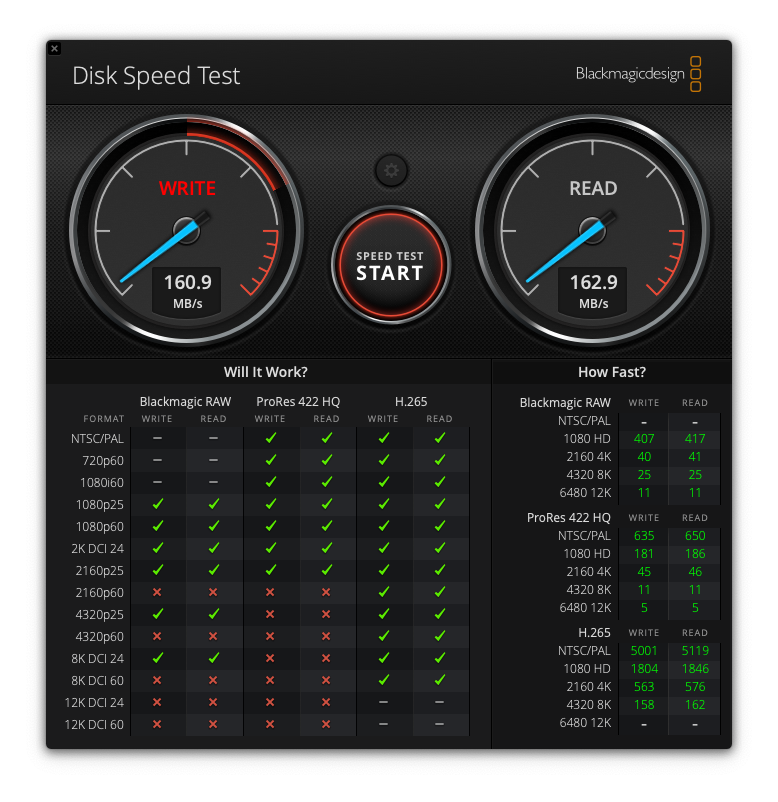Click the Blackmagic RAW heading in How Fast
Image resolution: width=778 pixels, height=802 pixels.
point(565,403)
